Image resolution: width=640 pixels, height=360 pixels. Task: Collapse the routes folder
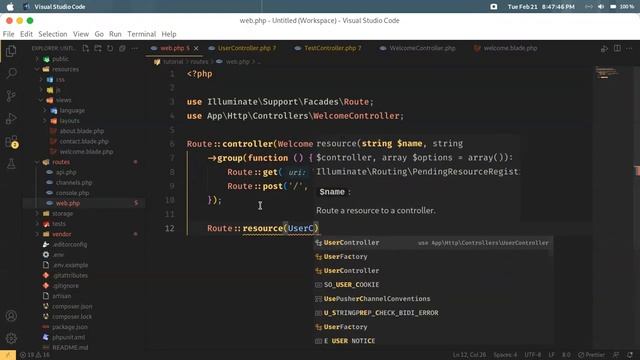61,162
